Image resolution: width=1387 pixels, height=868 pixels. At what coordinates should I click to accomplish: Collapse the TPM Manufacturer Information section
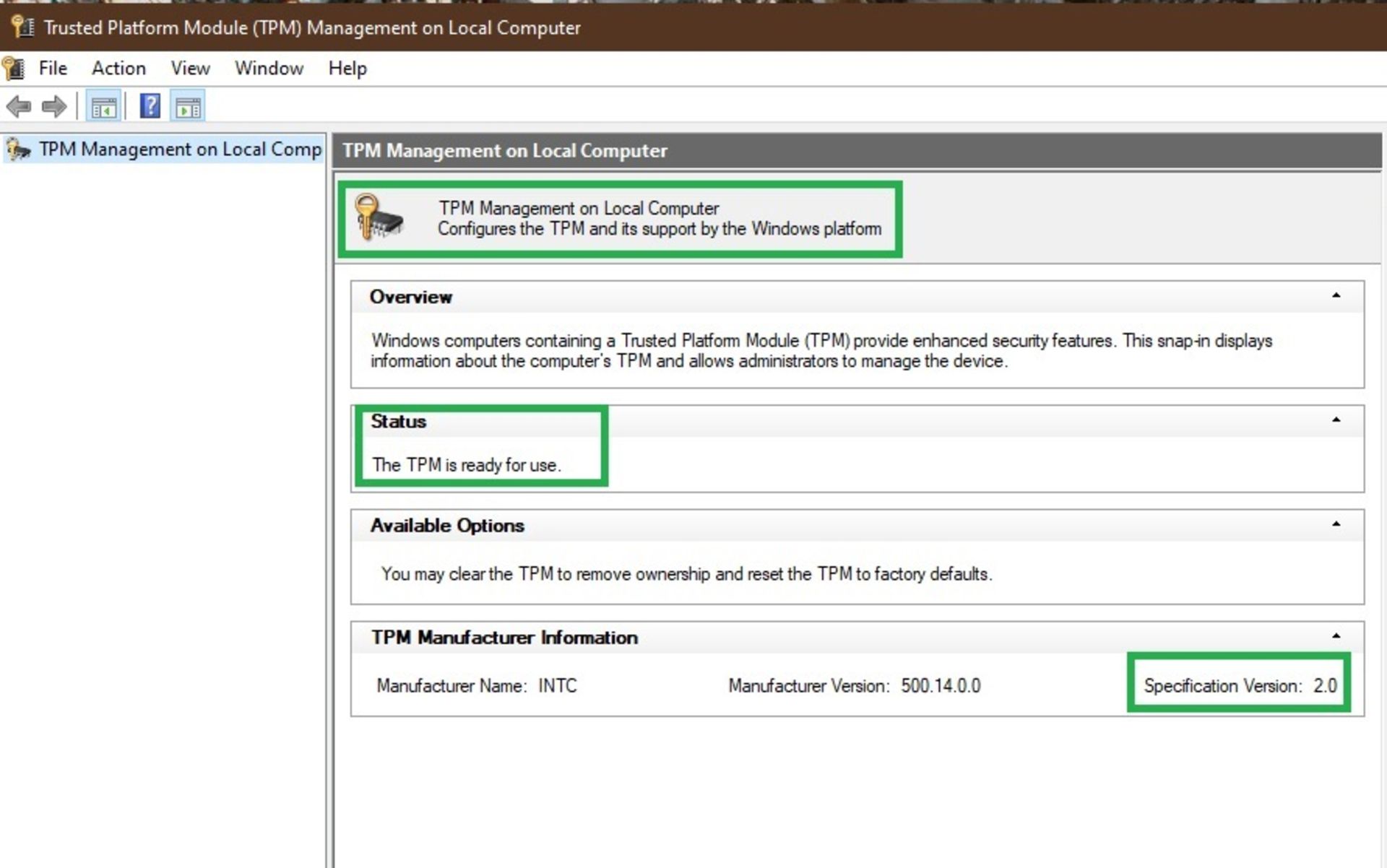1336,636
